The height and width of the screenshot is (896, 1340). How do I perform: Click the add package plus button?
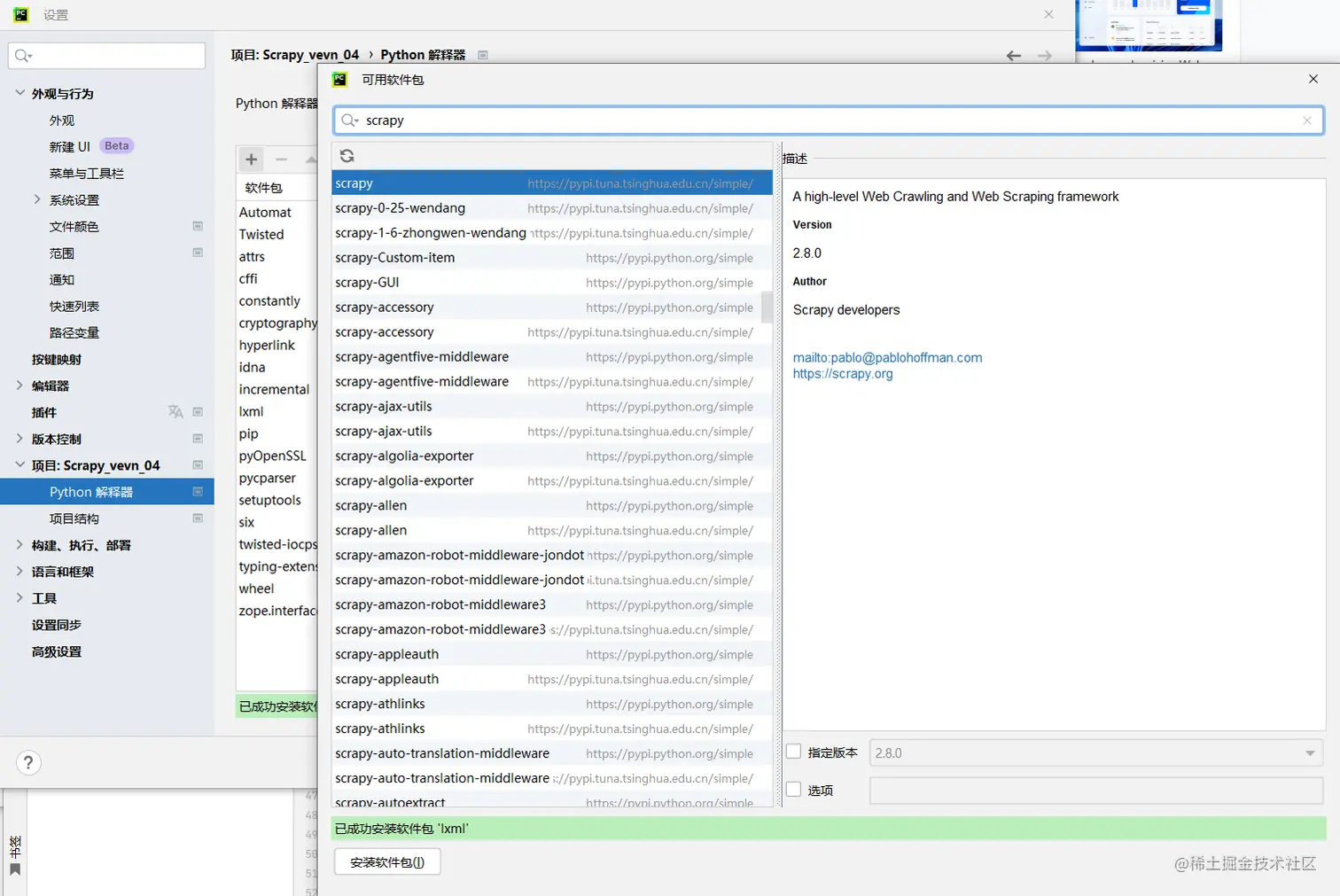252,160
